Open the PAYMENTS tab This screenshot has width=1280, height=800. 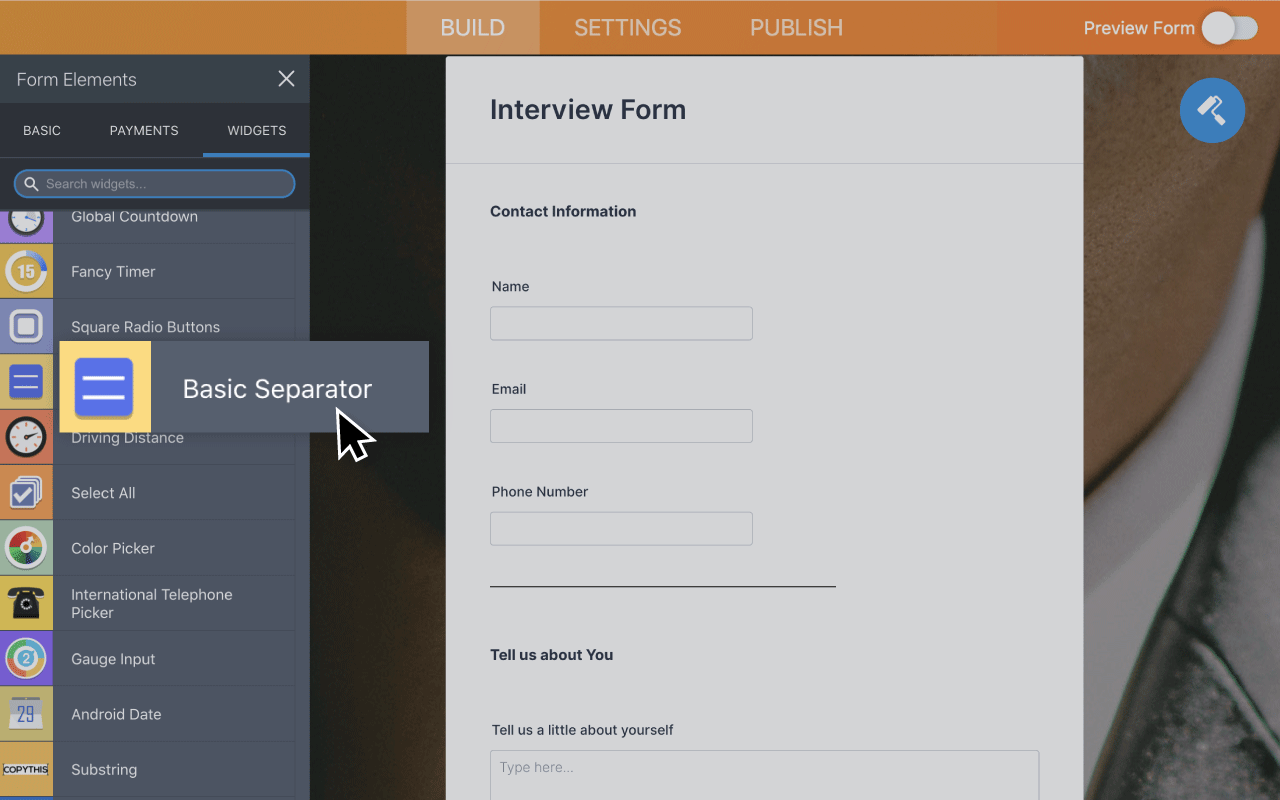coord(143,130)
